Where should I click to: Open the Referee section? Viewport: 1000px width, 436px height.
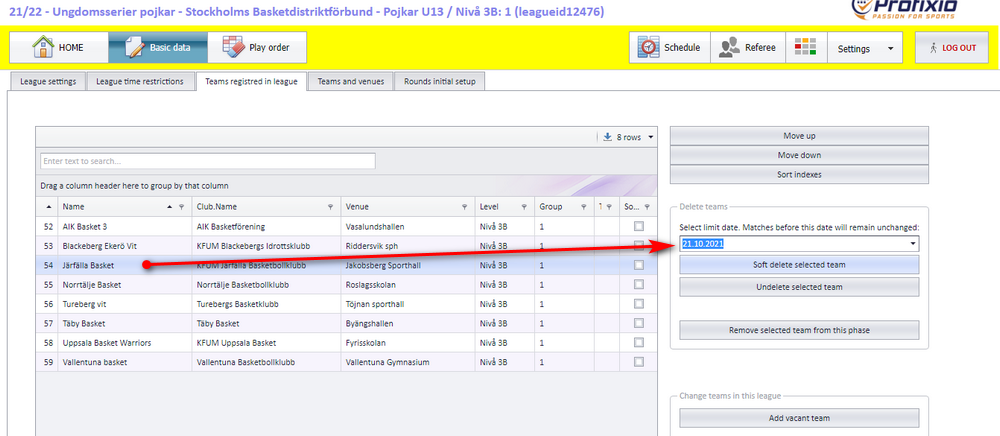[747, 48]
